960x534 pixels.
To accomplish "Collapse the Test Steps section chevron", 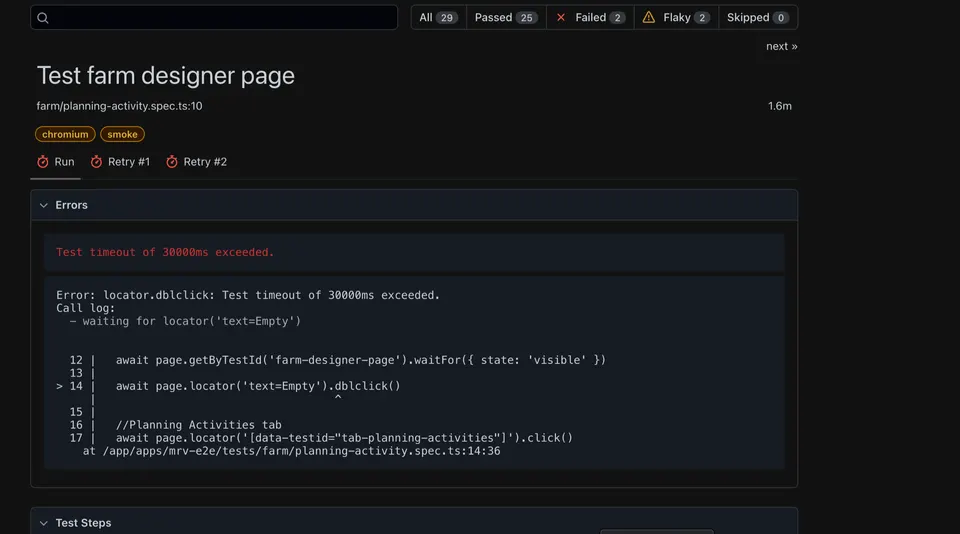I will click(x=43, y=523).
